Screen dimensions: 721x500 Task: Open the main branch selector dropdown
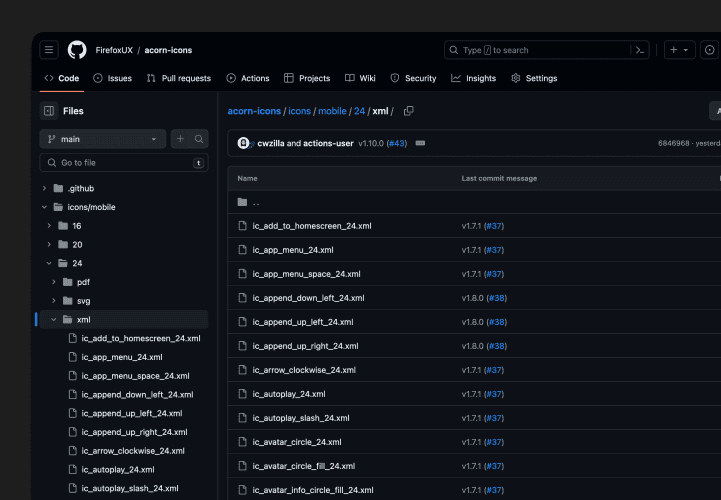103,139
